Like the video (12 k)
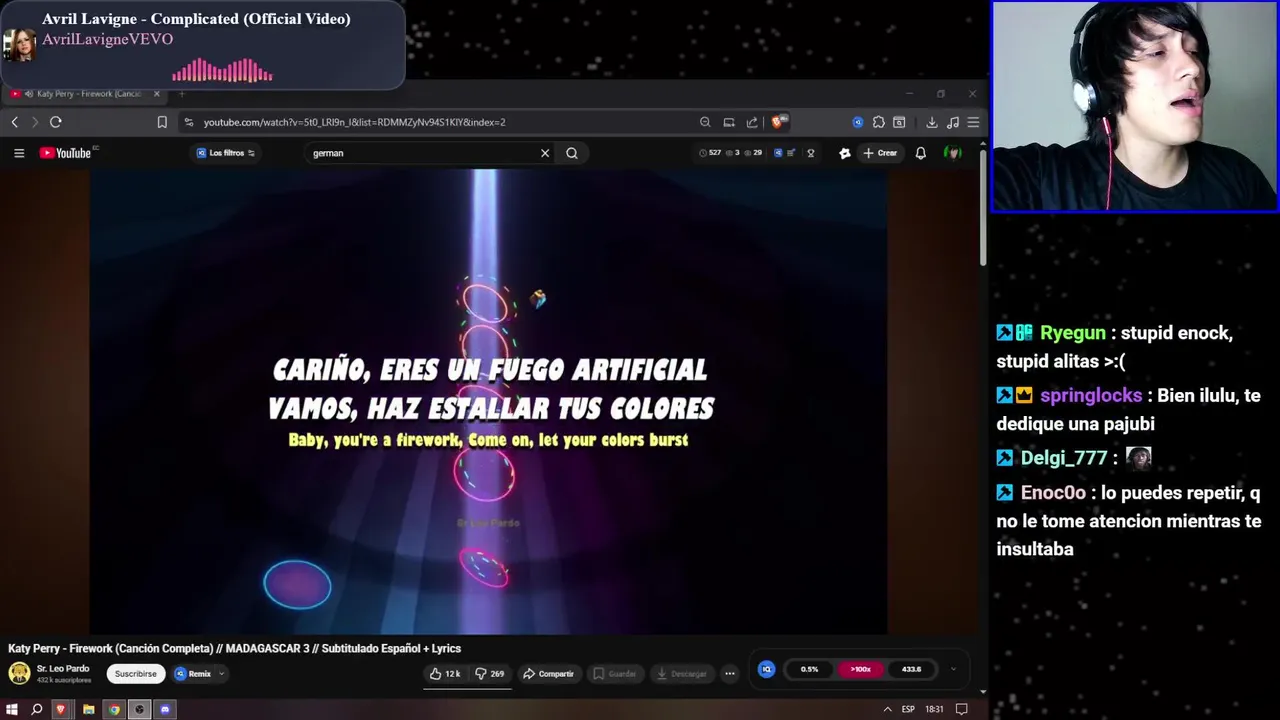 445,674
